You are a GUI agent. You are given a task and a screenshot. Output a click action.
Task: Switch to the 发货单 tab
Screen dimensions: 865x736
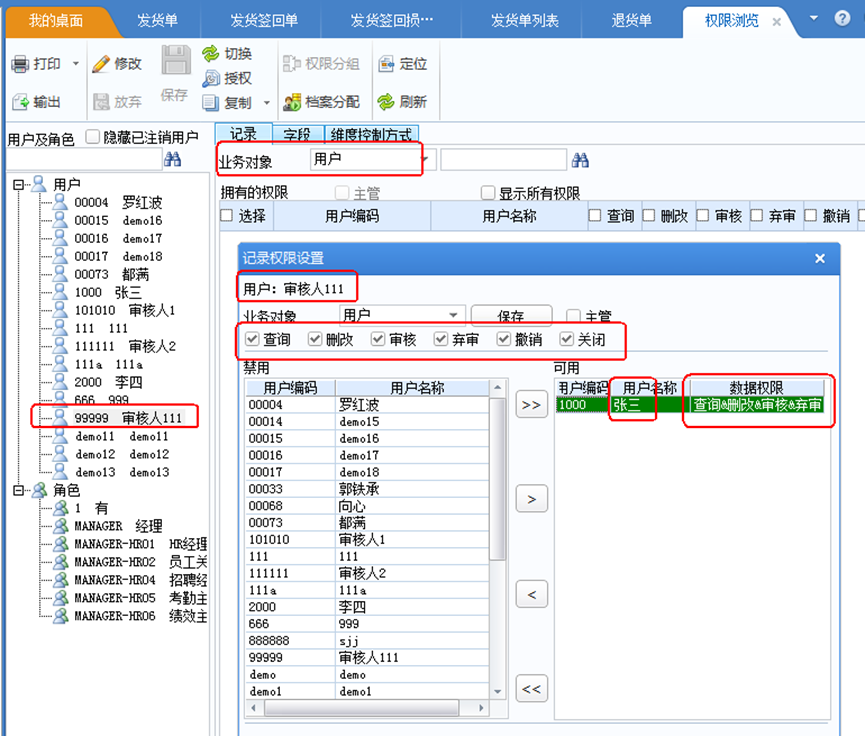(x=157, y=21)
